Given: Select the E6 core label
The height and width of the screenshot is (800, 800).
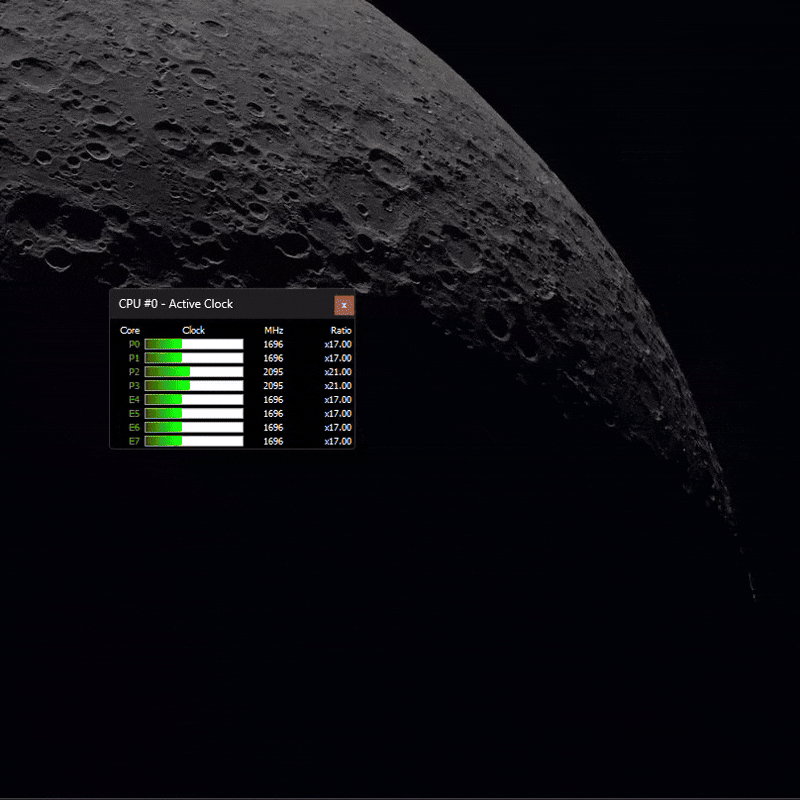Looking at the screenshot, I should (x=134, y=428).
